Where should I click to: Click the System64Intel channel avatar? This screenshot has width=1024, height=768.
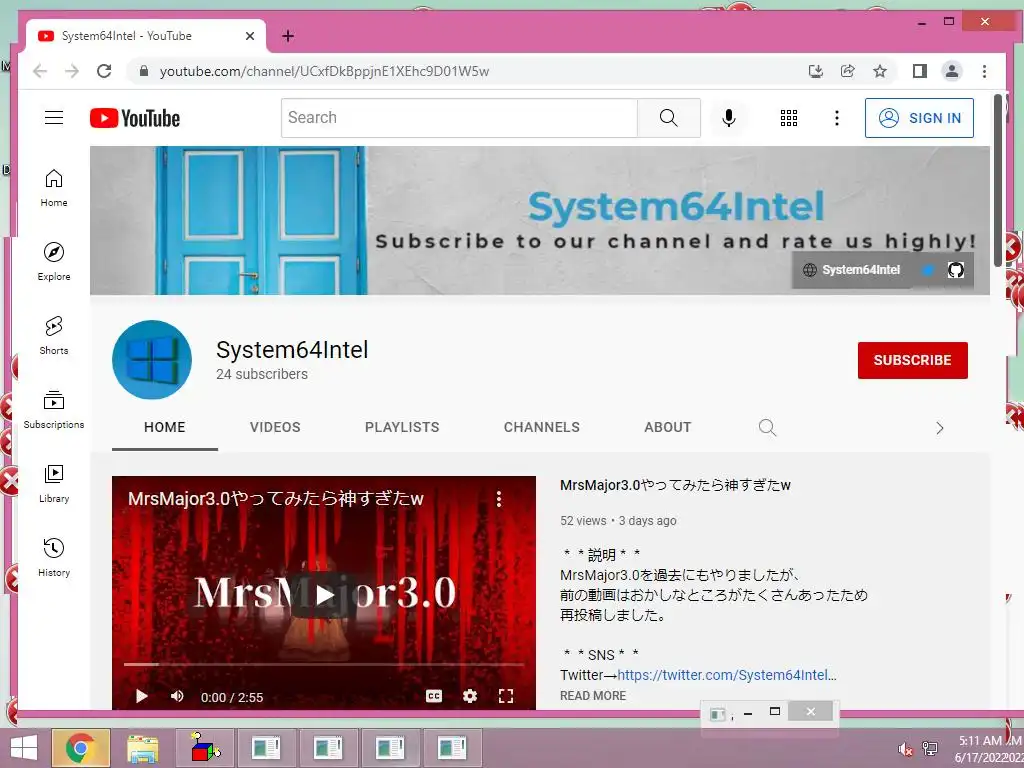click(x=152, y=359)
